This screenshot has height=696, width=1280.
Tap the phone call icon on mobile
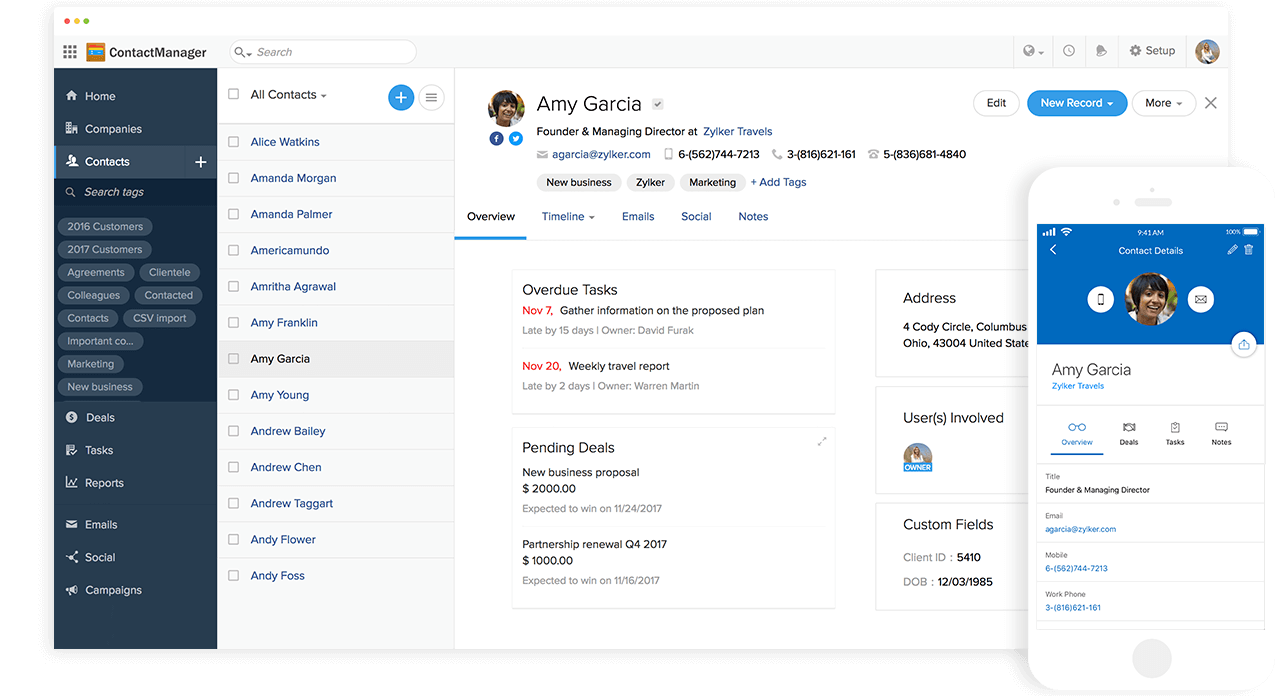pos(1101,299)
